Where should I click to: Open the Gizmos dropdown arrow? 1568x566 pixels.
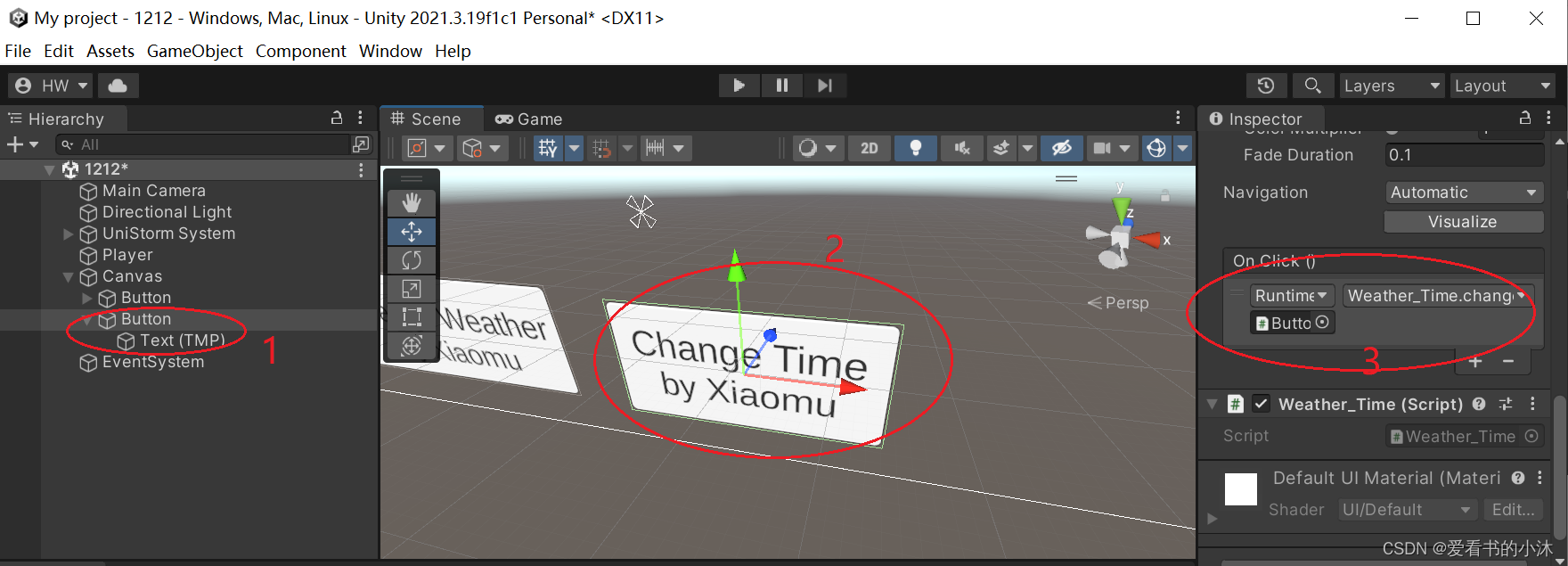(1182, 148)
